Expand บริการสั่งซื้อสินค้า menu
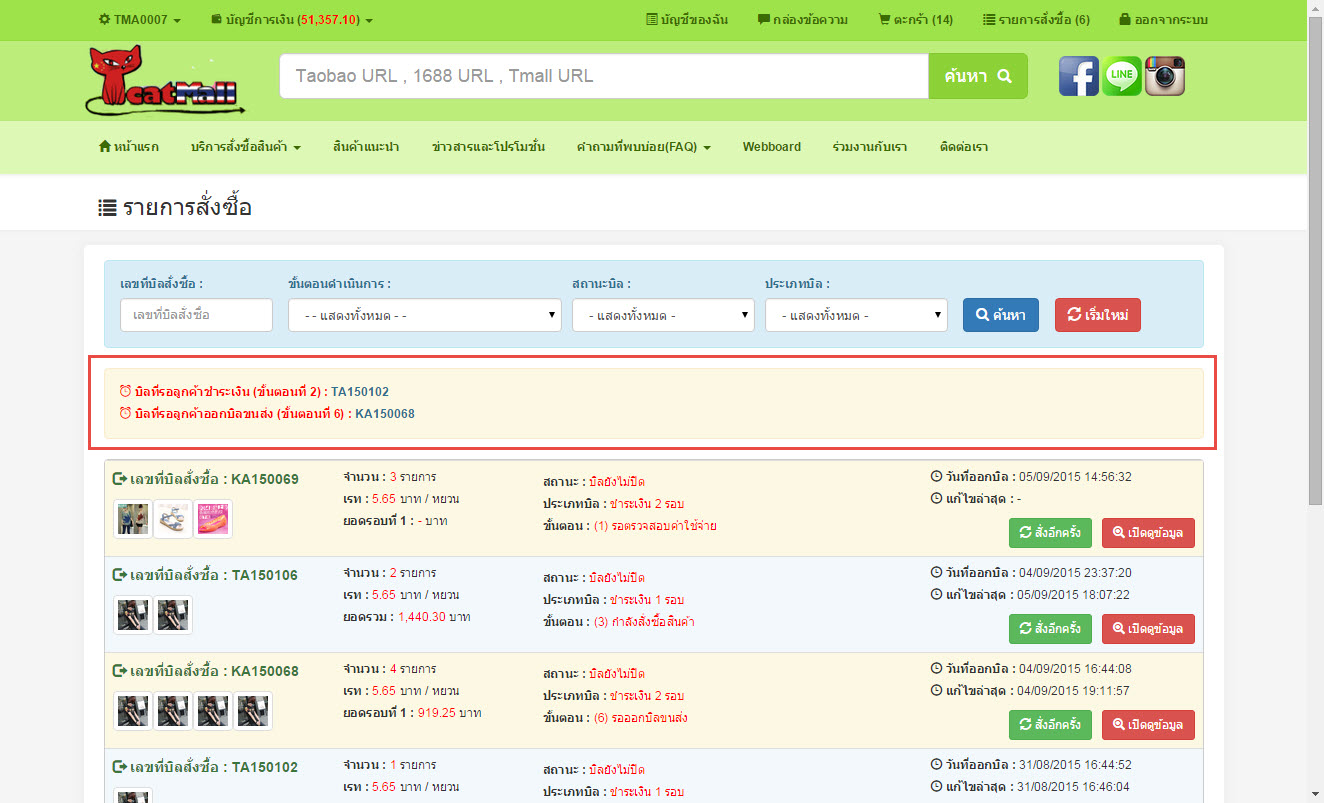 (245, 147)
